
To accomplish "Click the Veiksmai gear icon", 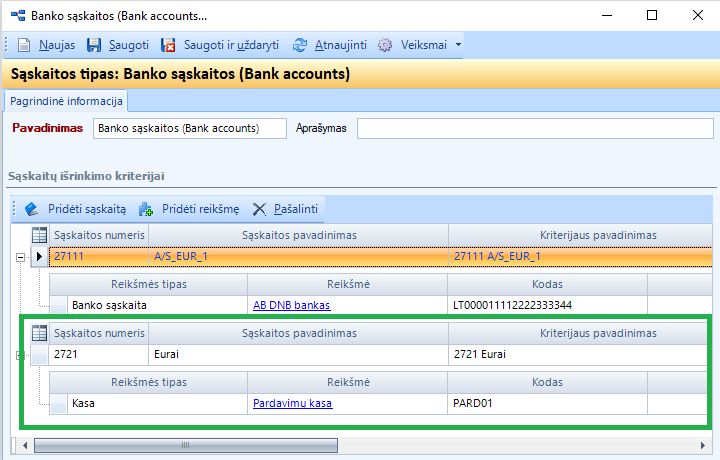I will (x=385, y=45).
